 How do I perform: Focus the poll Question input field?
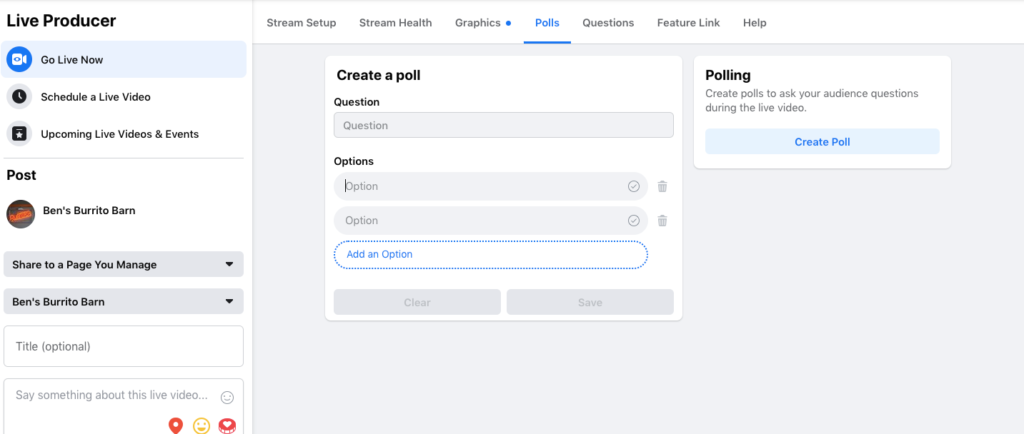click(x=504, y=125)
